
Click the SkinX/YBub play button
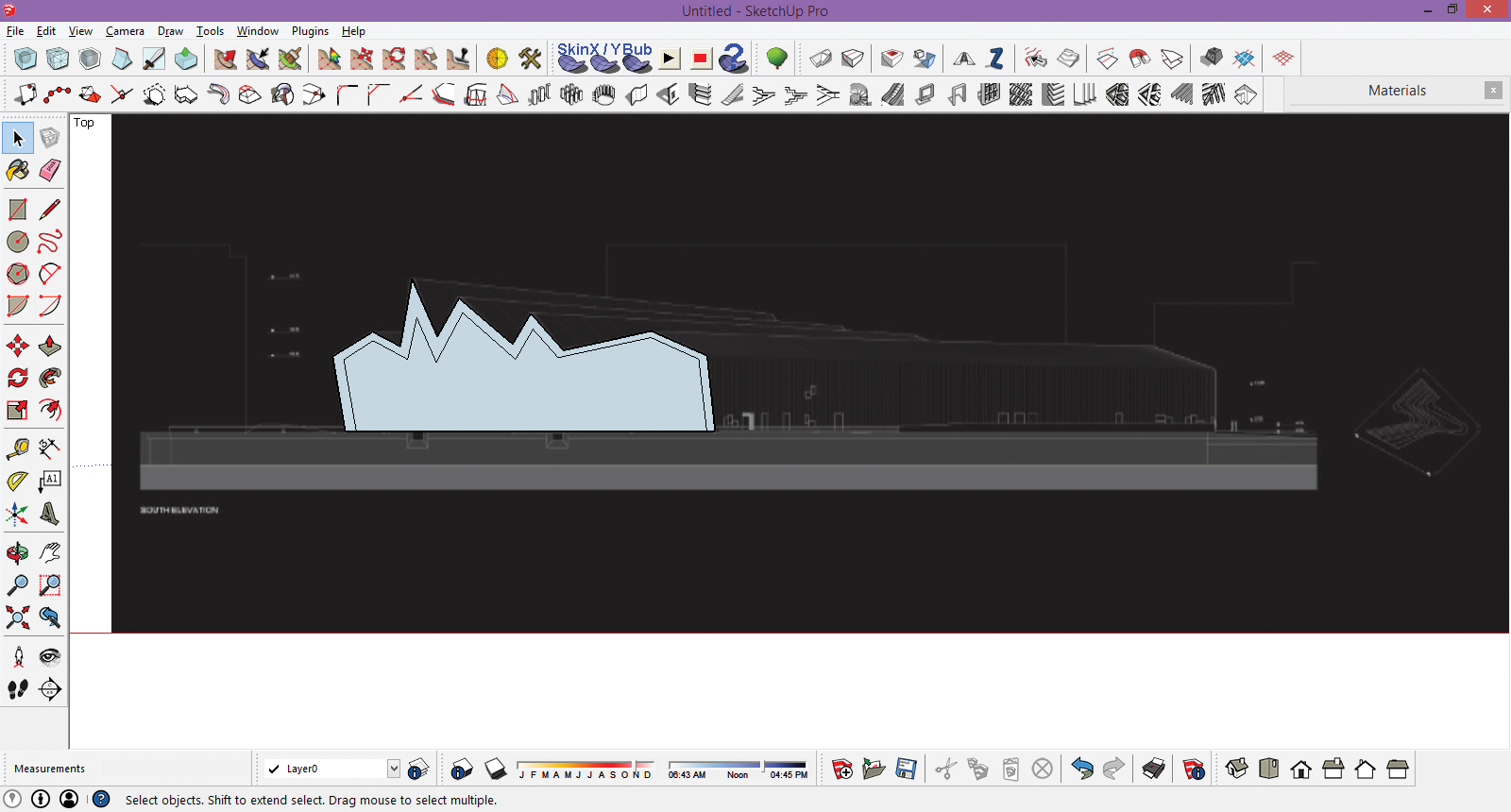click(x=670, y=59)
